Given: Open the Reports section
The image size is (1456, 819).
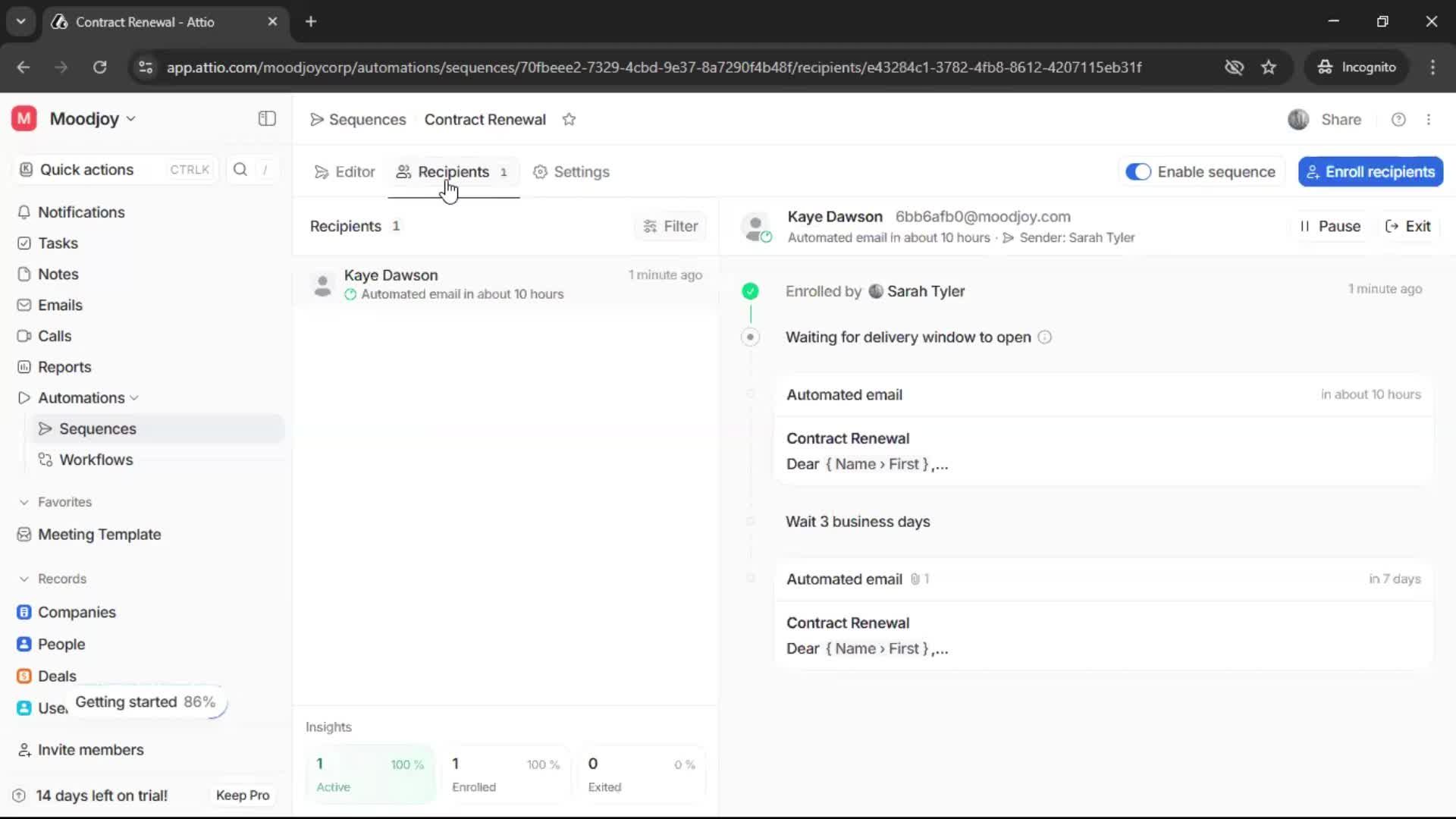Looking at the screenshot, I should coord(64,366).
